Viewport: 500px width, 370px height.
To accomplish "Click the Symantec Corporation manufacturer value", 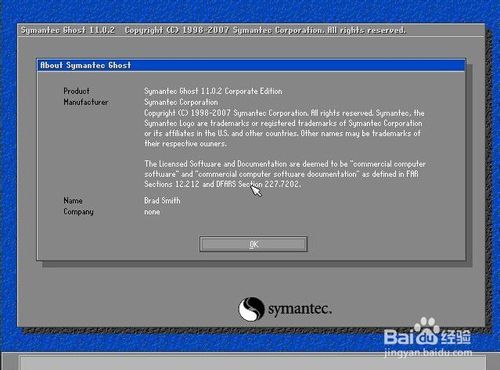I will (x=181, y=102).
